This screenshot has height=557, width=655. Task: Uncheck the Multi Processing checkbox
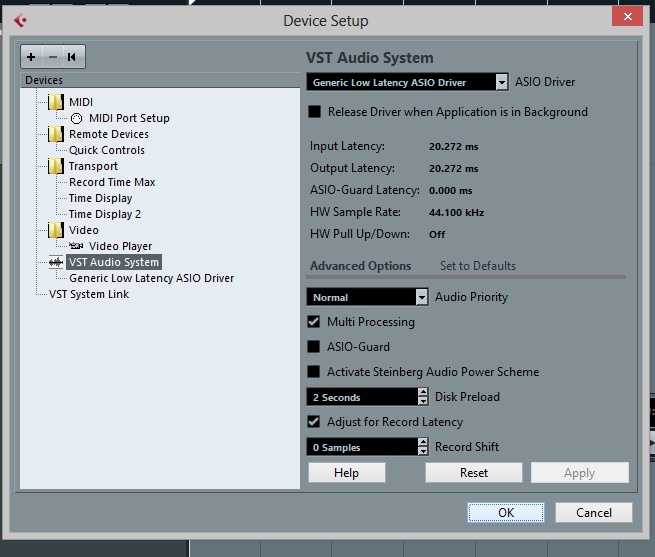pyautogui.click(x=315, y=322)
